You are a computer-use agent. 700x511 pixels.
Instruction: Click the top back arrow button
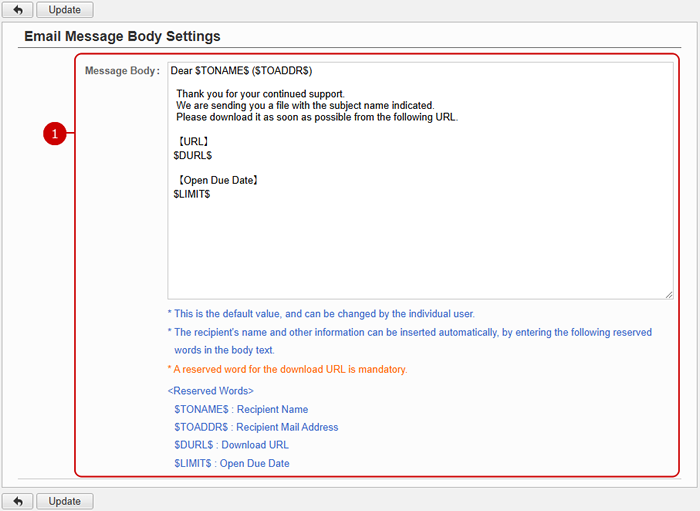(17, 9)
